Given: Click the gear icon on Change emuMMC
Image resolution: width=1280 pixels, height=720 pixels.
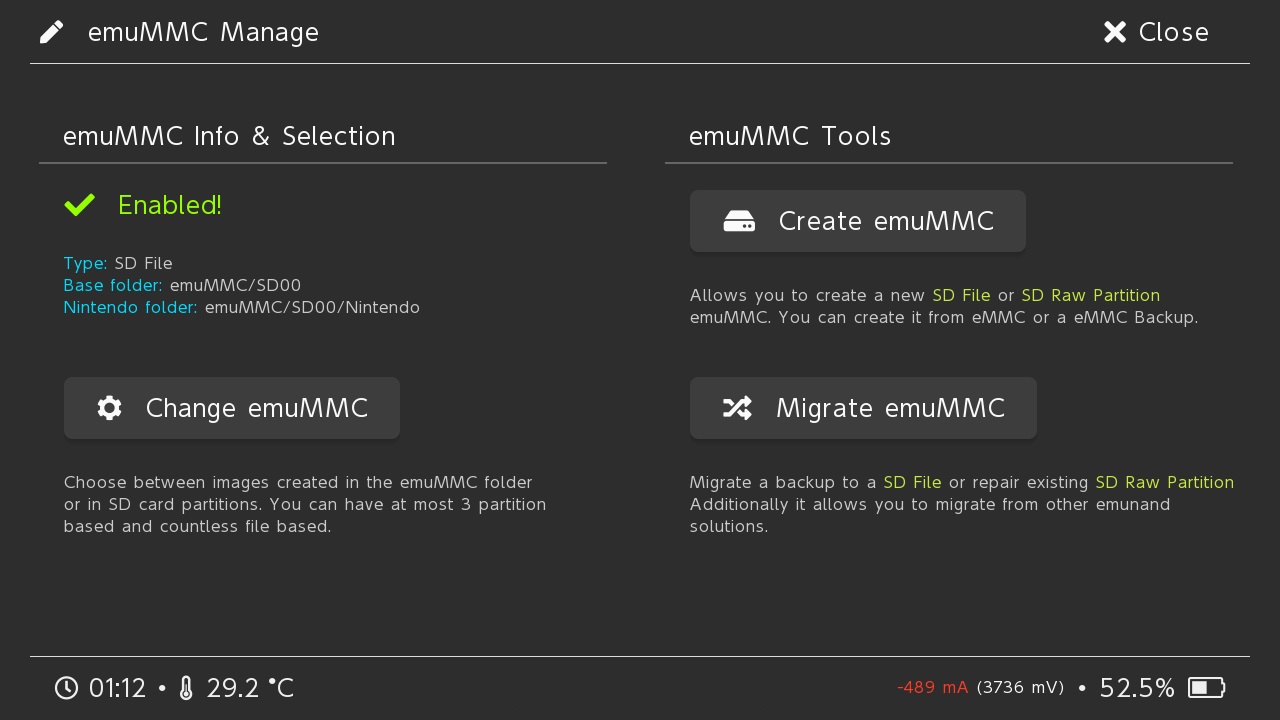Looking at the screenshot, I should pos(110,408).
